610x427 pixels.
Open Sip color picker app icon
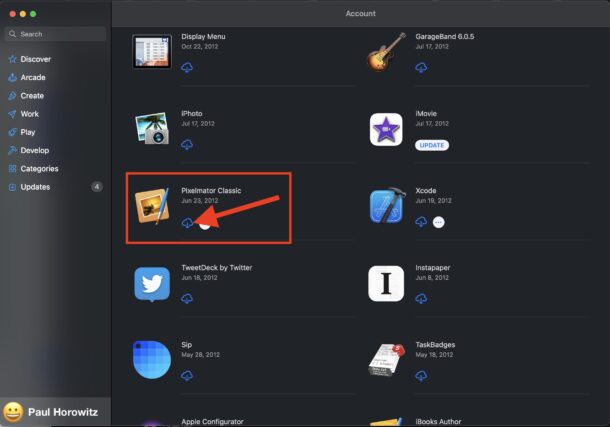point(152,360)
